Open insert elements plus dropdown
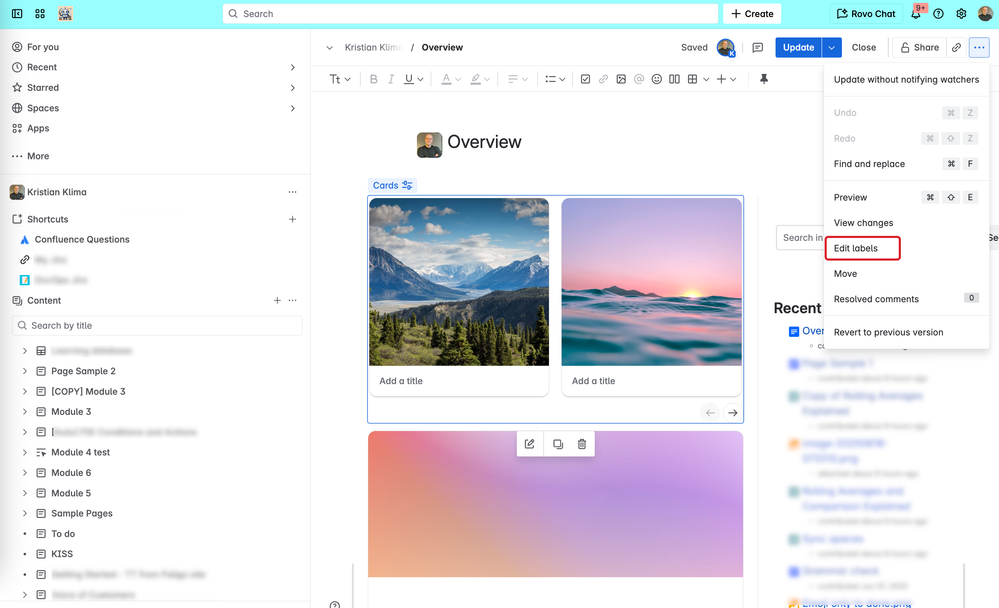Image resolution: width=999 pixels, height=608 pixels. point(726,79)
